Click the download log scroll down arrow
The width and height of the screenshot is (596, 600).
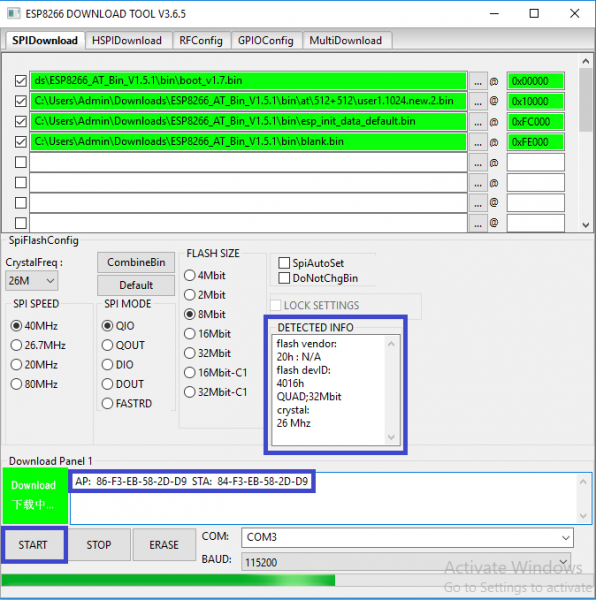583,515
